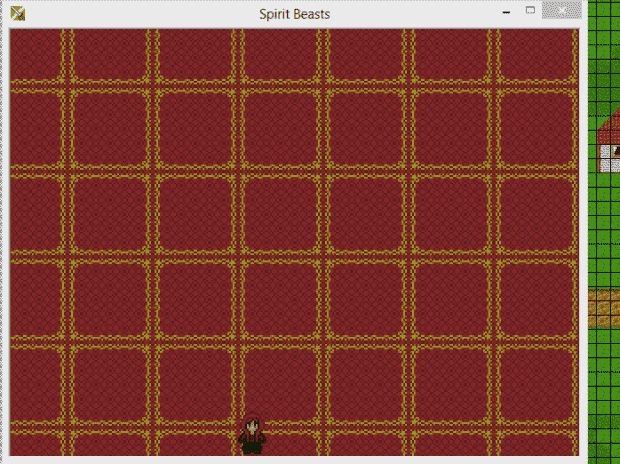This screenshot has width=620, height=464.
Task: Maximize the Spirit Beasts game window
Action: click(531, 12)
